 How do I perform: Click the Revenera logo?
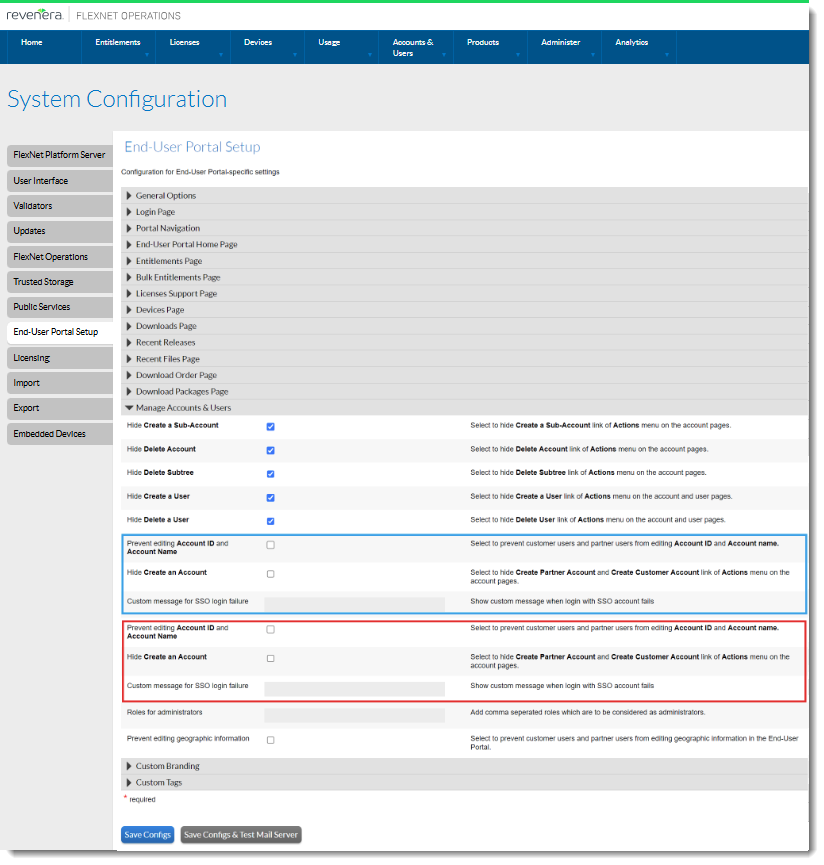click(35, 15)
